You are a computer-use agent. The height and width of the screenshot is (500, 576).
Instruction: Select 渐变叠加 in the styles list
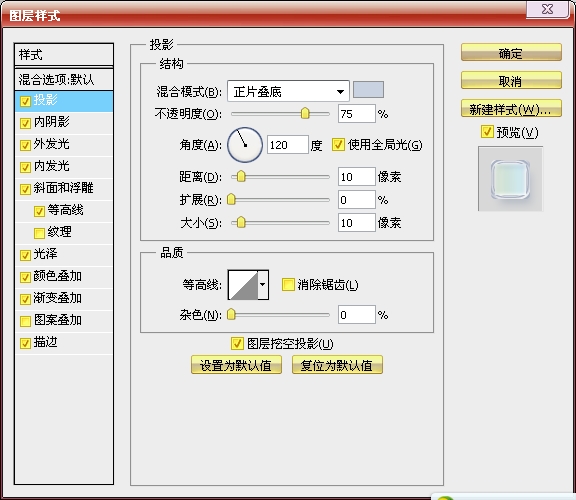[64, 298]
